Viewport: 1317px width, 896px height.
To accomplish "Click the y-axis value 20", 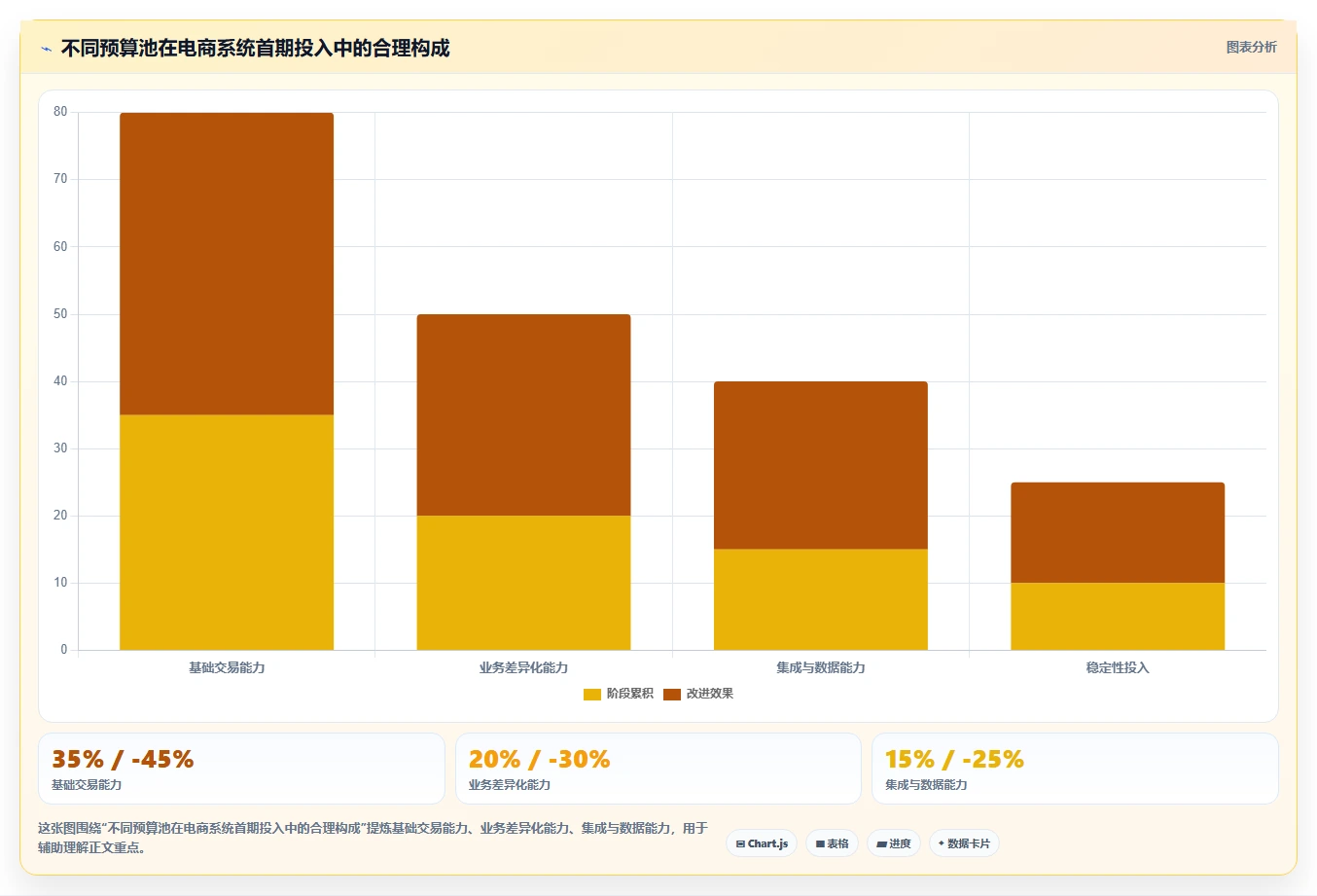I will tap(60, 516).
